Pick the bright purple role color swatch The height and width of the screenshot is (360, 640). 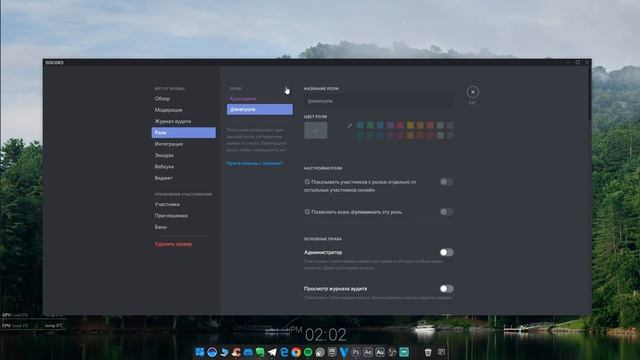[390, 125]
